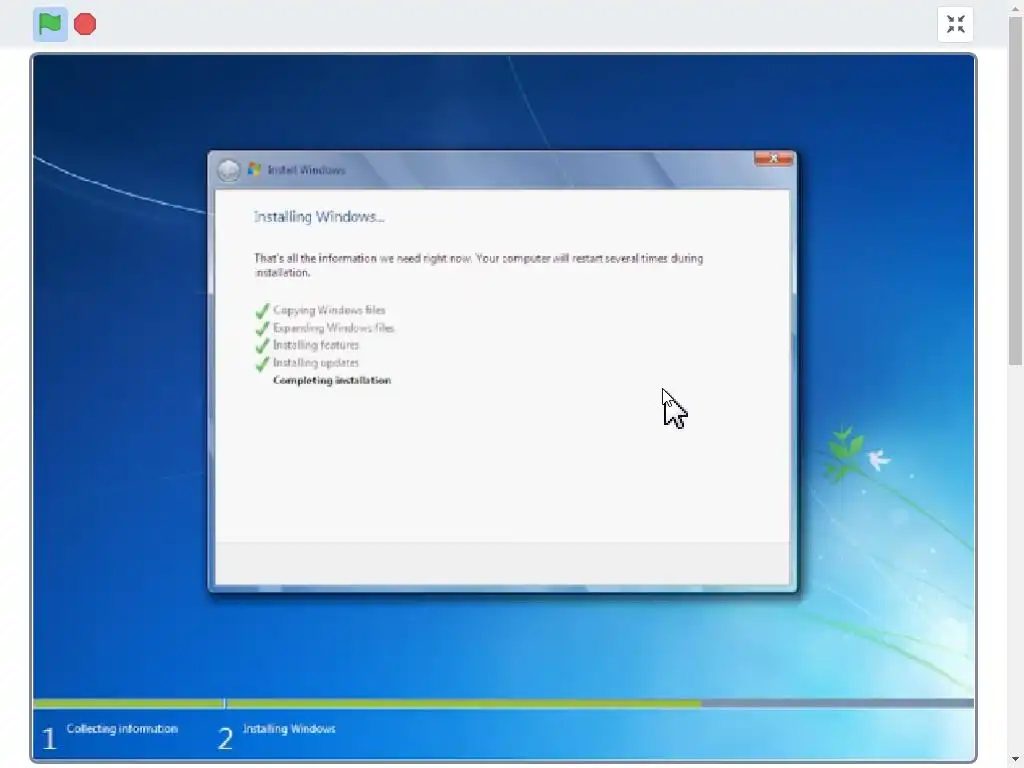Click the 'Installing features' text
Image resolution: width=1024 pixels, height=768 pixels.
pos(316,345)
